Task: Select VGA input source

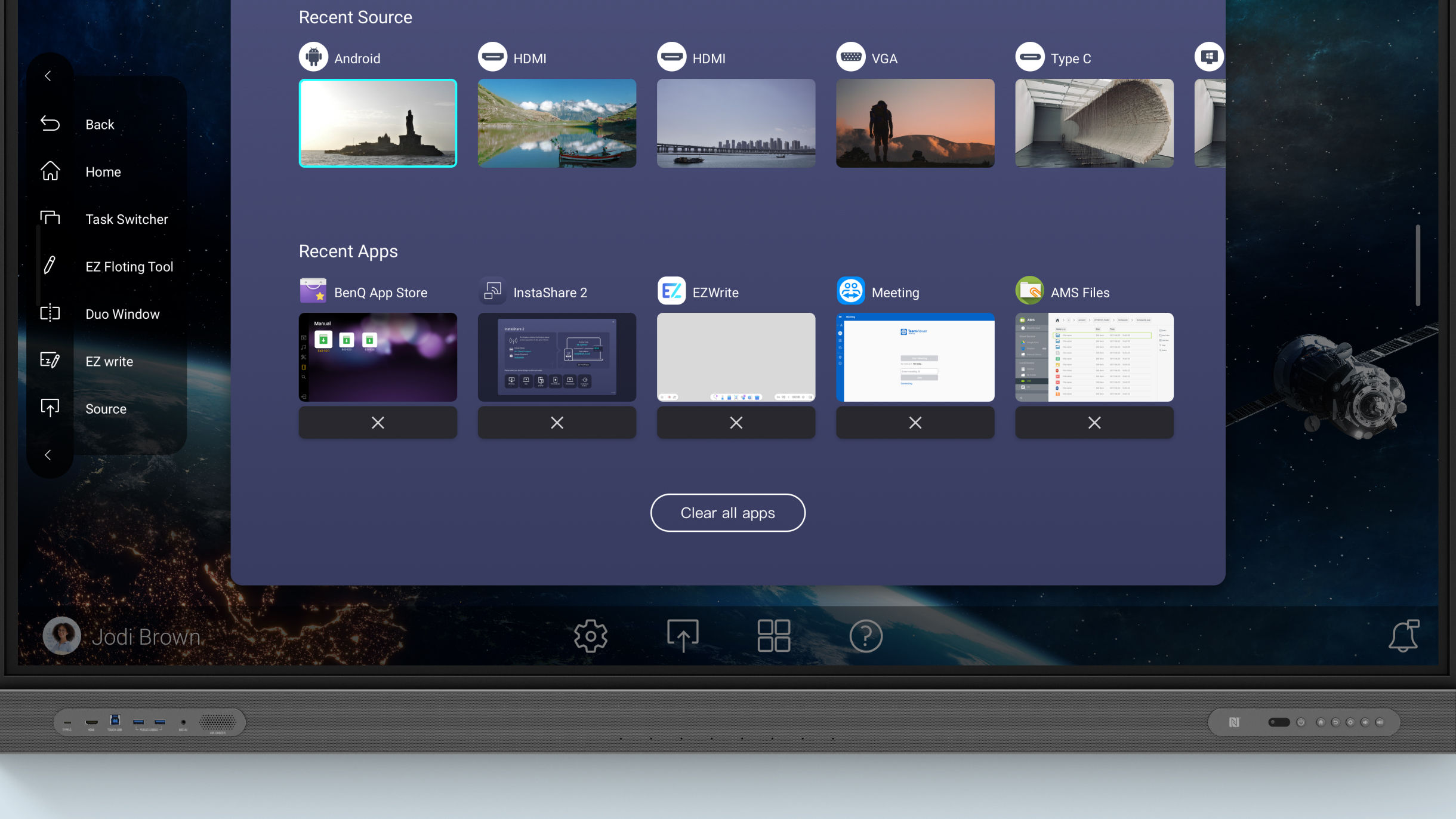Action: 915,123
